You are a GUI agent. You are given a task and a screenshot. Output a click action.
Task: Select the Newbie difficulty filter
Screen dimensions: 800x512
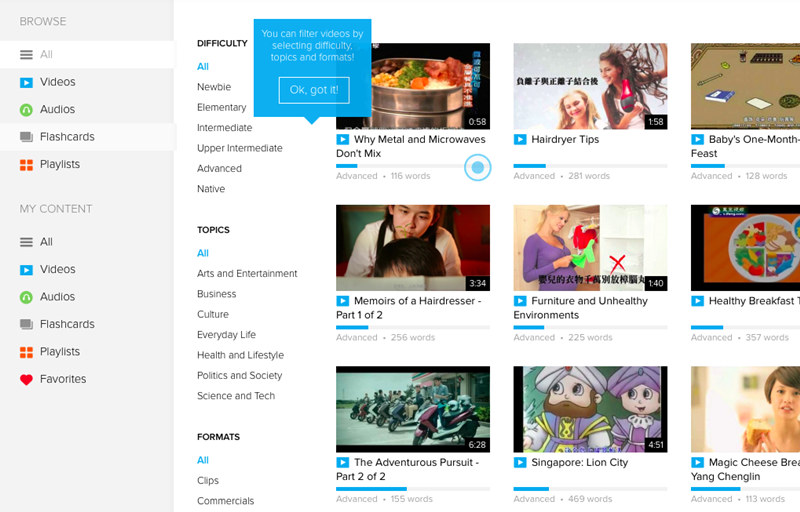click(214, 87)
